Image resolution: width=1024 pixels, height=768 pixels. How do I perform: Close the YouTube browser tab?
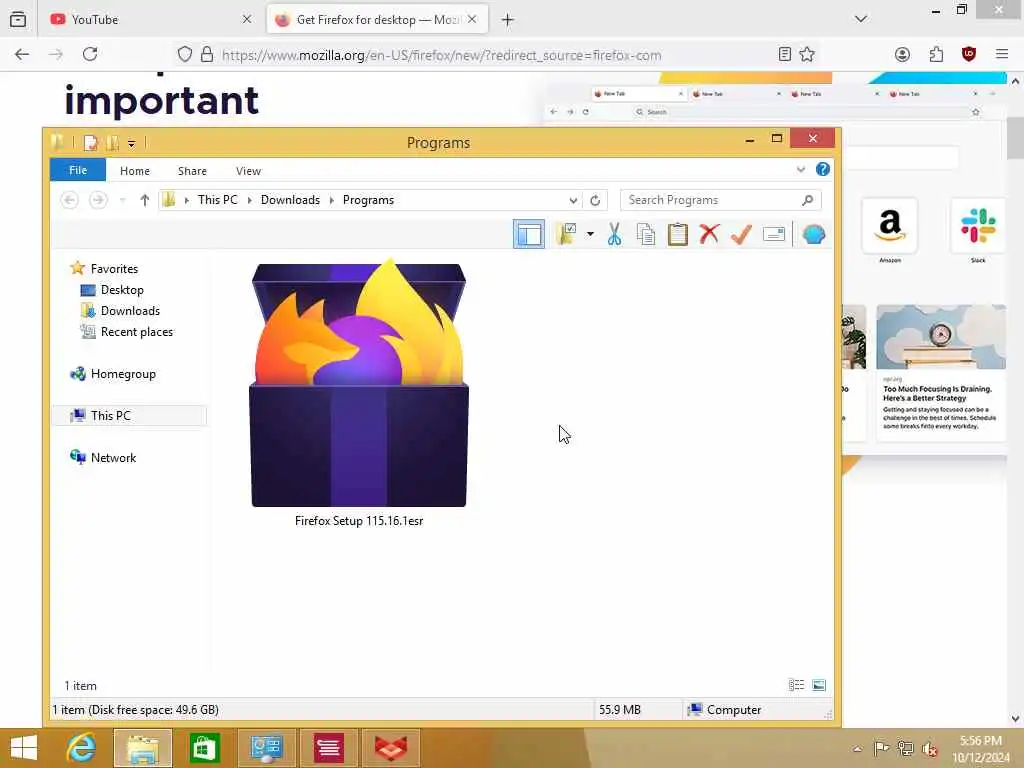(247, 19)
